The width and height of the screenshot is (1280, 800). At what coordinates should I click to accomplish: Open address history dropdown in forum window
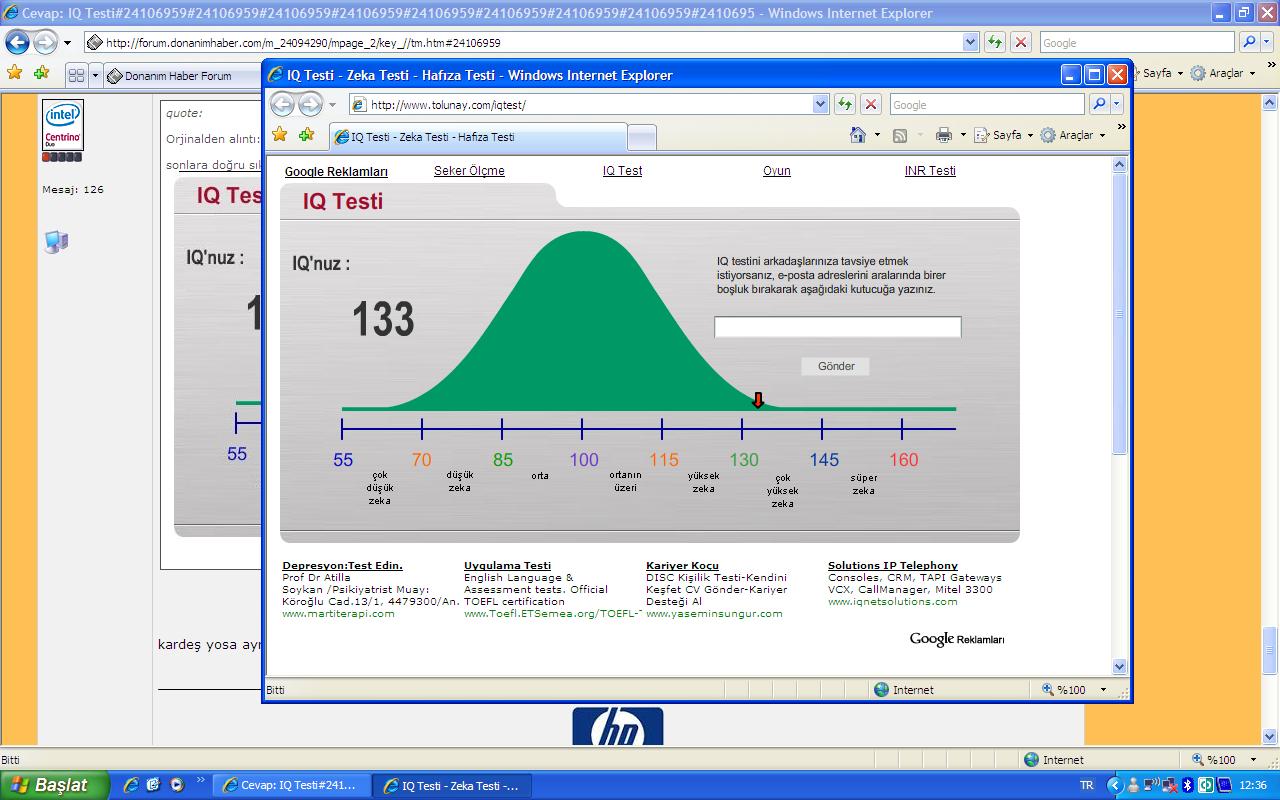tap(970, 43)
